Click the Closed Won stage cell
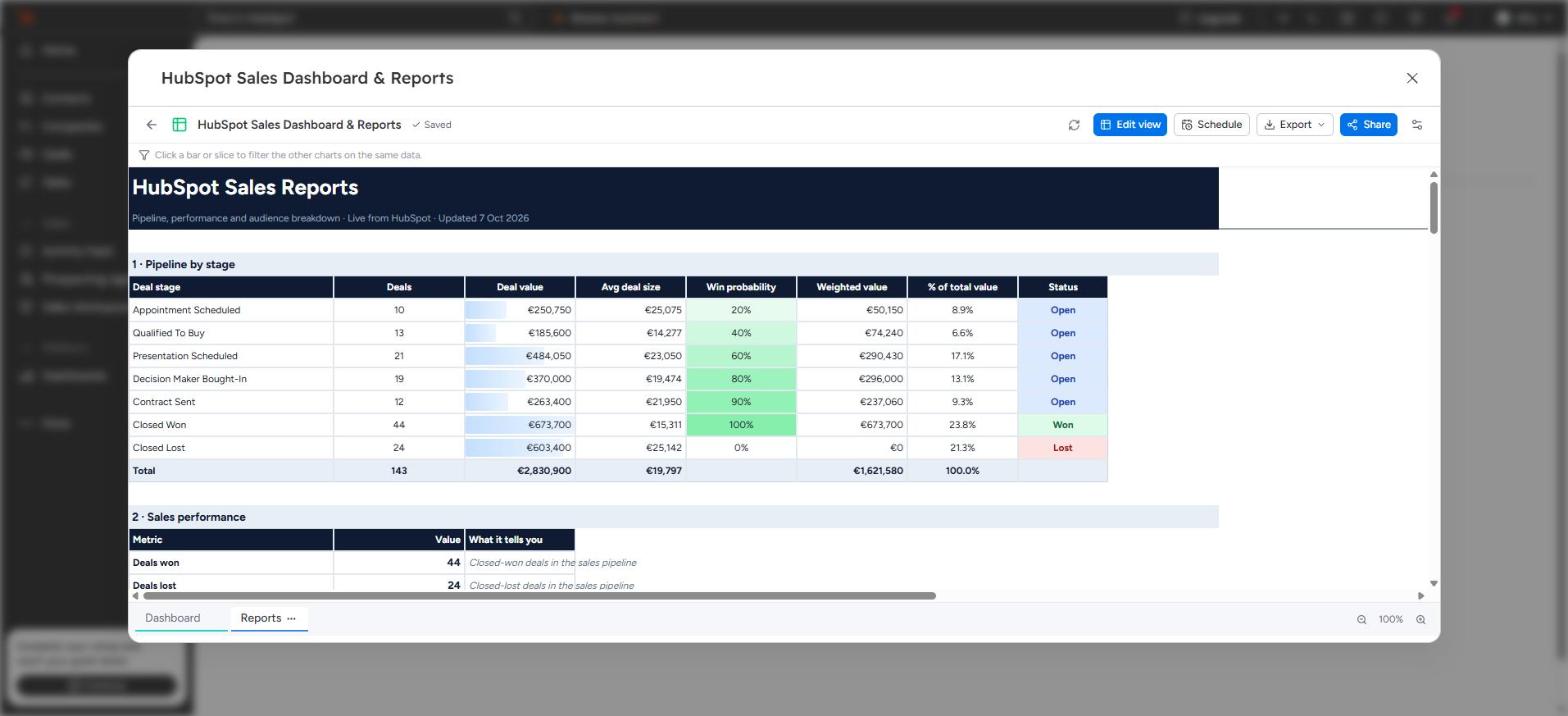This screenshot has width=1568, height=716. pos(231,425)
